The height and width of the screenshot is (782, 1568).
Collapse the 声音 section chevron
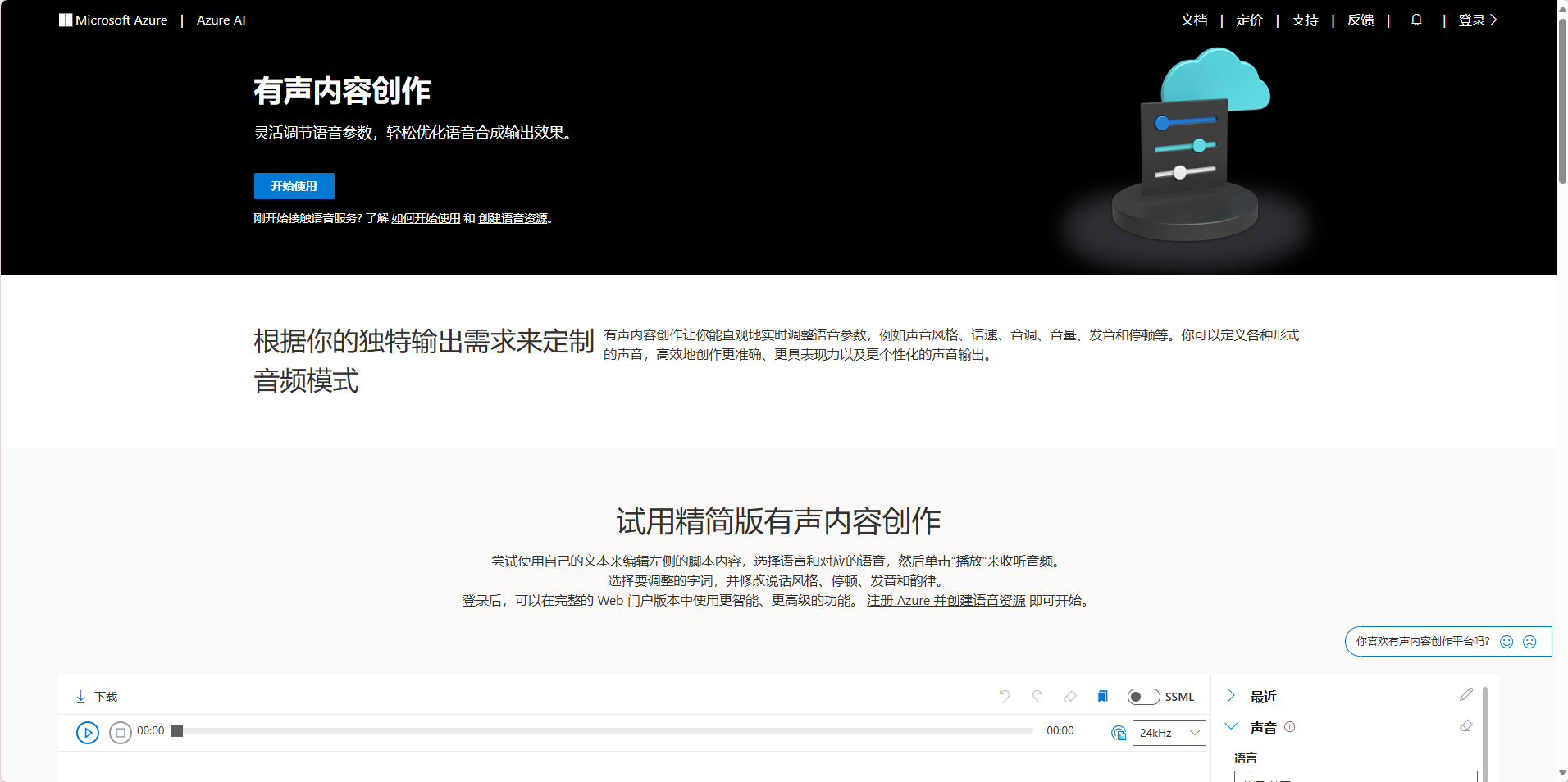(x=1231, y=726)
